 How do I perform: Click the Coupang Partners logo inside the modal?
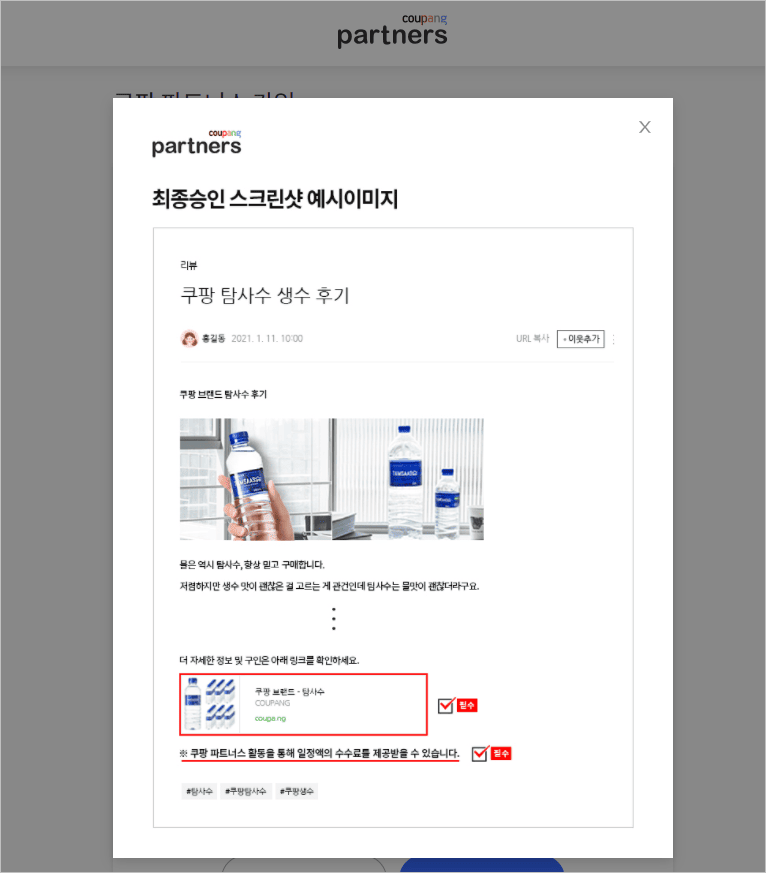pos(197,143)
